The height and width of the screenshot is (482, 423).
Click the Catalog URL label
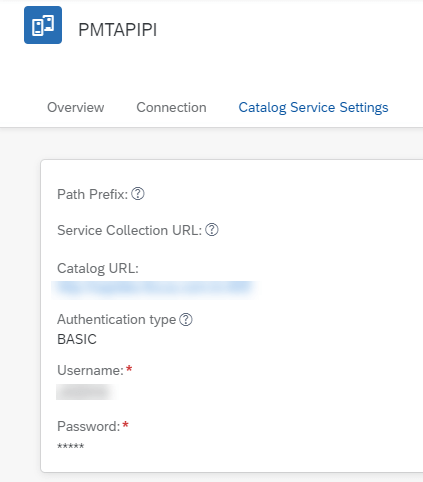point(98,268)
